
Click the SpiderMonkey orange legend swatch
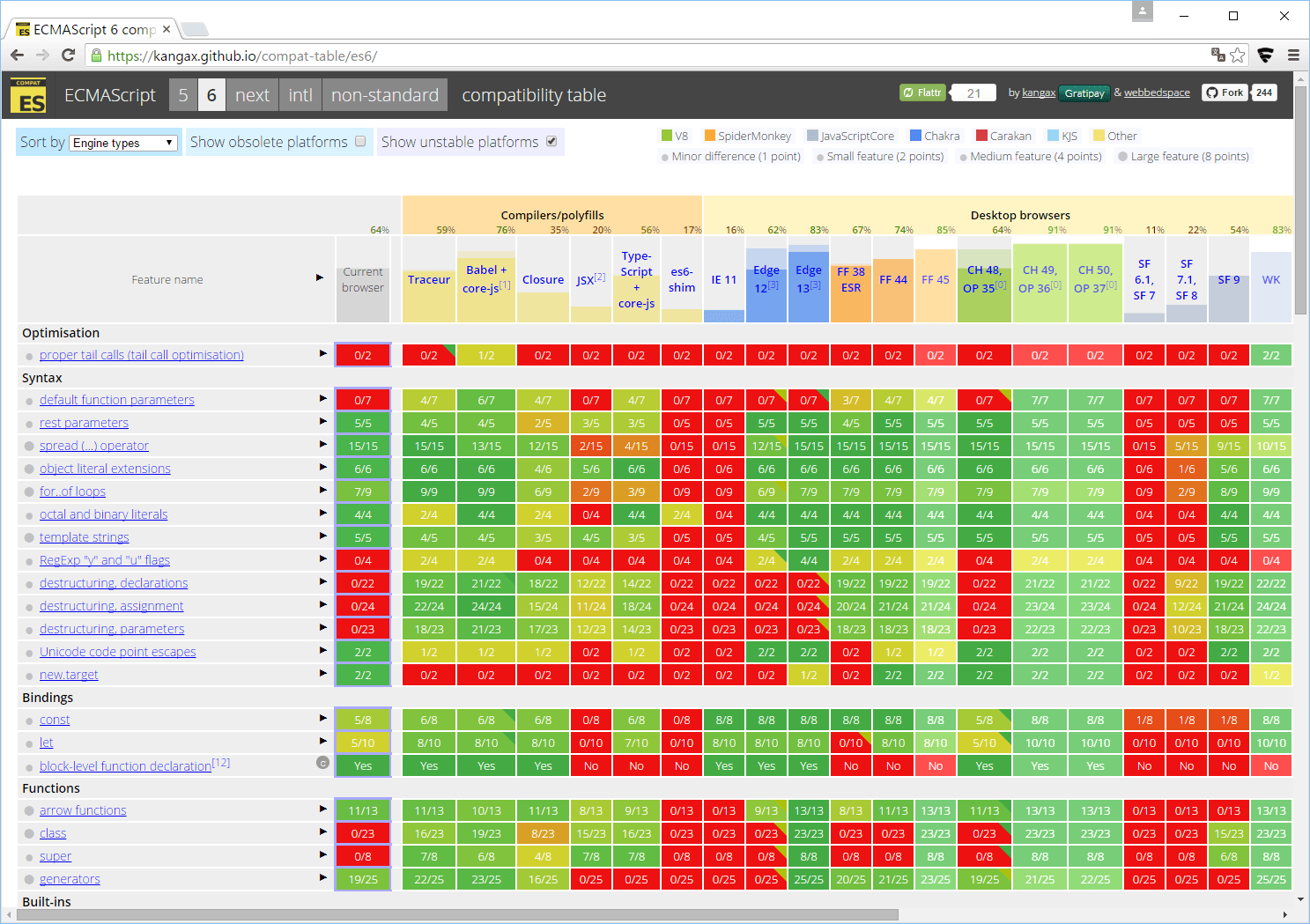point(710,136)
